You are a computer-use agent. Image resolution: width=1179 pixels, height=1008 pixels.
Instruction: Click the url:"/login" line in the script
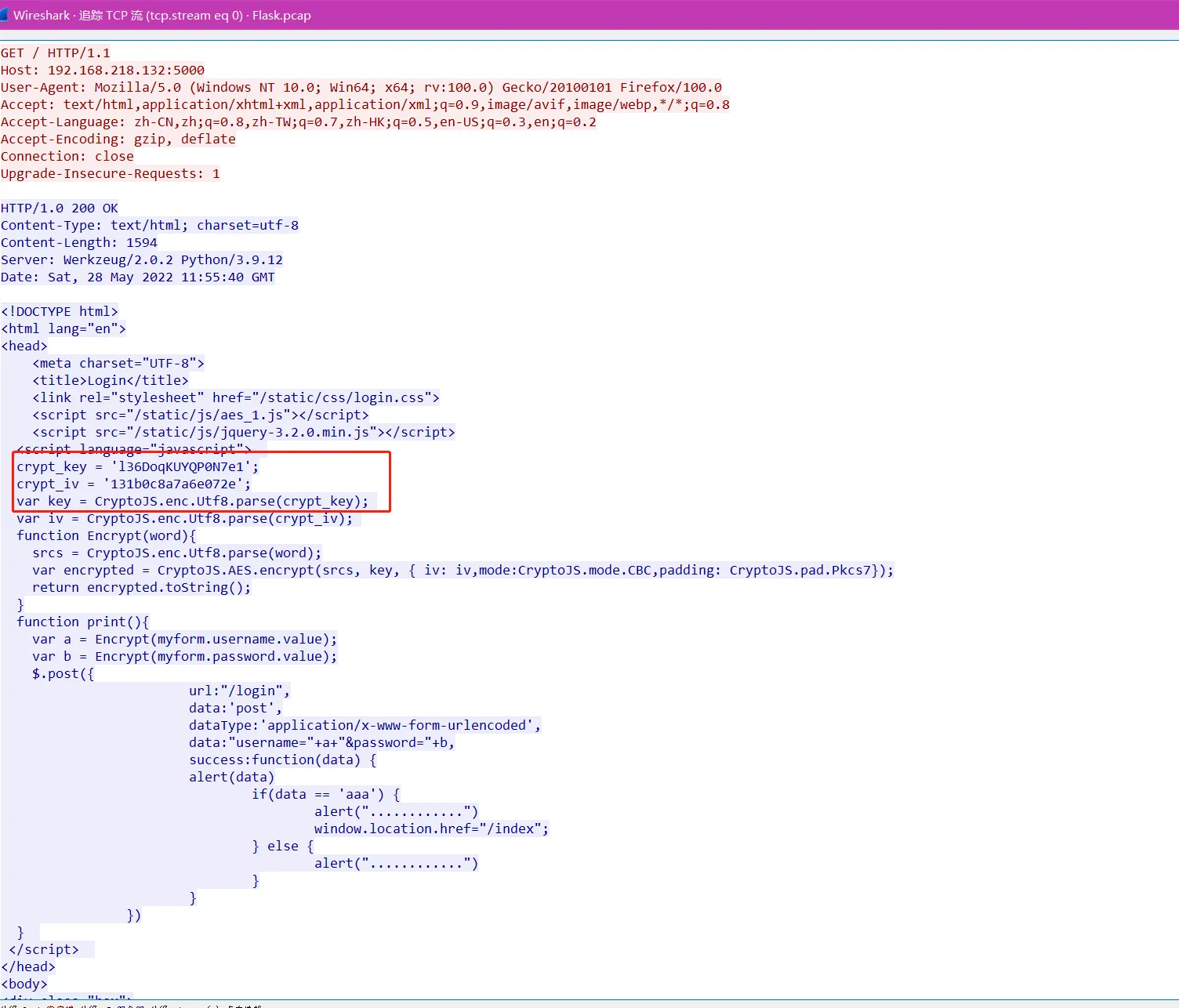[239, 691]
